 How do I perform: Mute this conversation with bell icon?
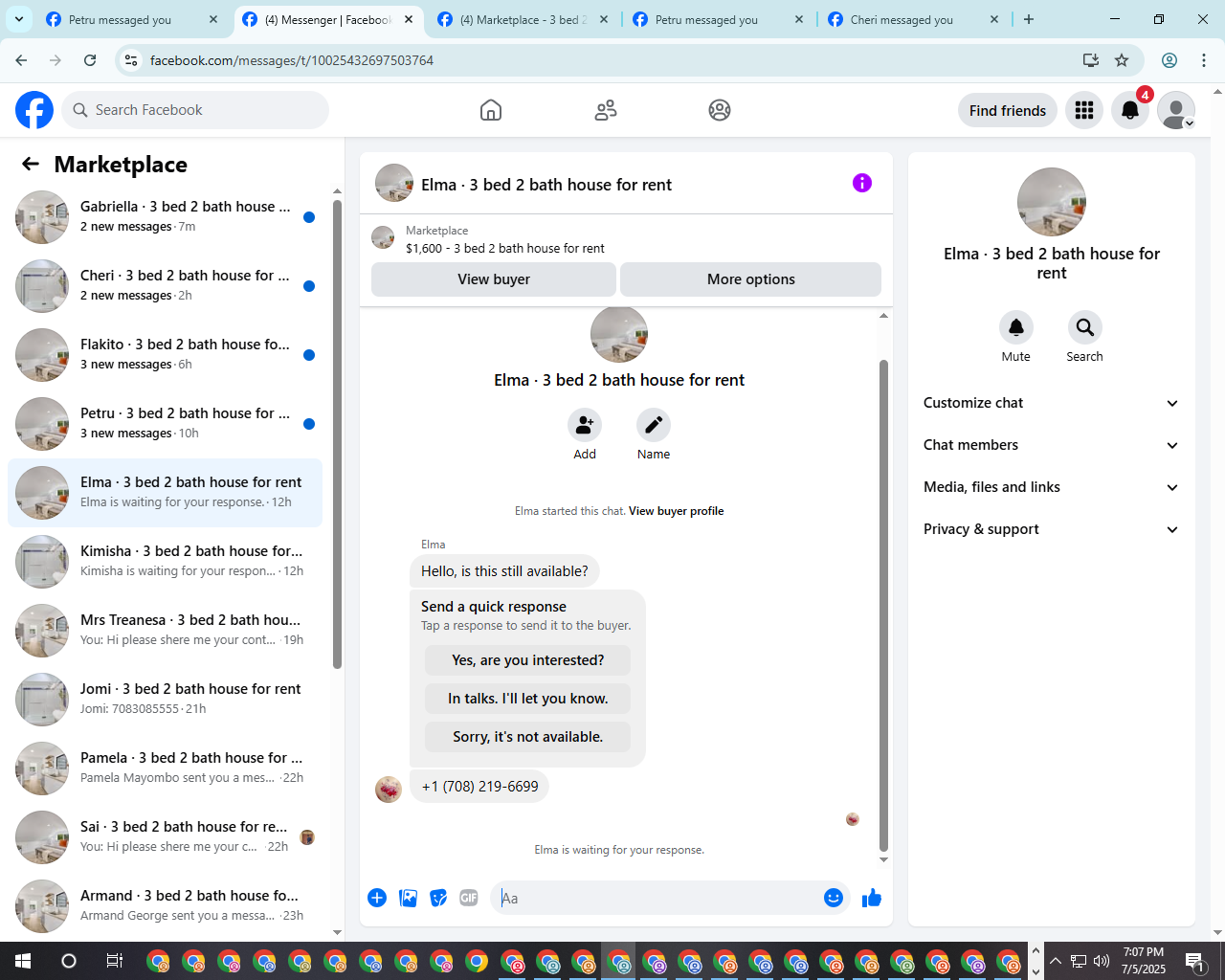[x=1016, y=327]
